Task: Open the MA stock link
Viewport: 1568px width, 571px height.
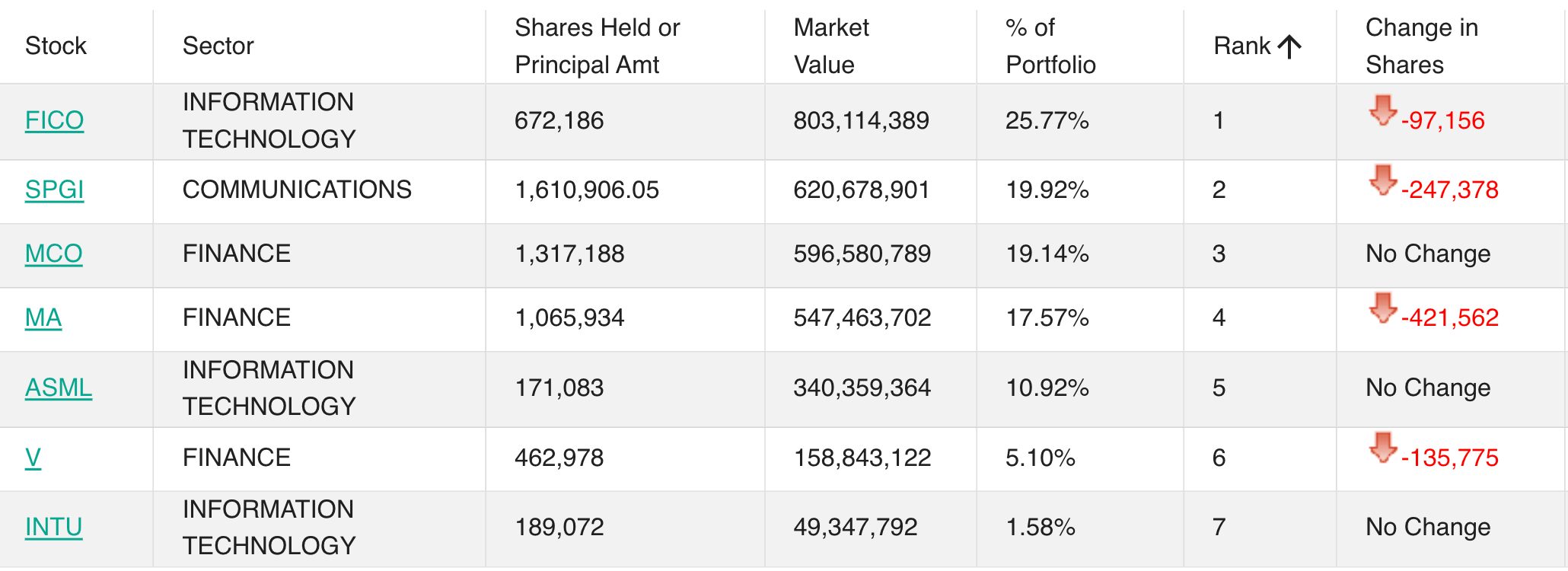Action: tap(43, 317)
